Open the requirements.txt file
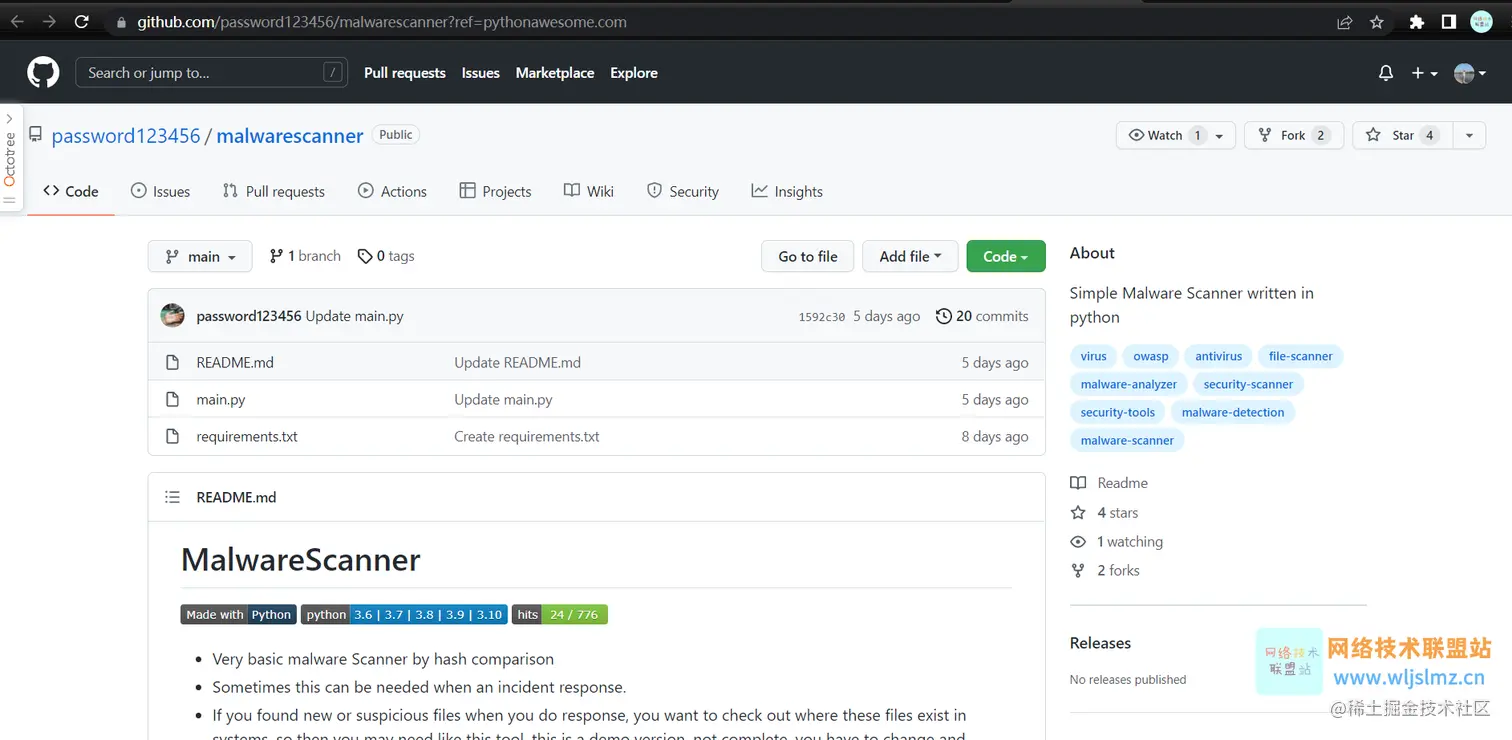This screenshot has height=740, width=1512. click(247, 437)
